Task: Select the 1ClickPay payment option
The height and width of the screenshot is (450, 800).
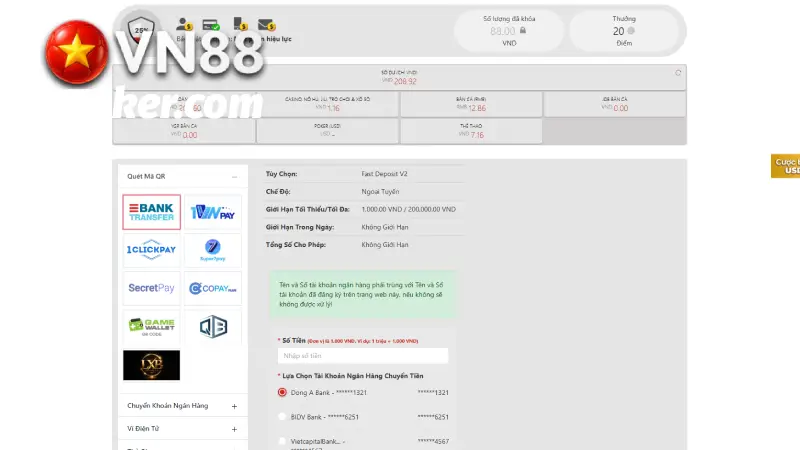Action: click(x=152, y=250)
